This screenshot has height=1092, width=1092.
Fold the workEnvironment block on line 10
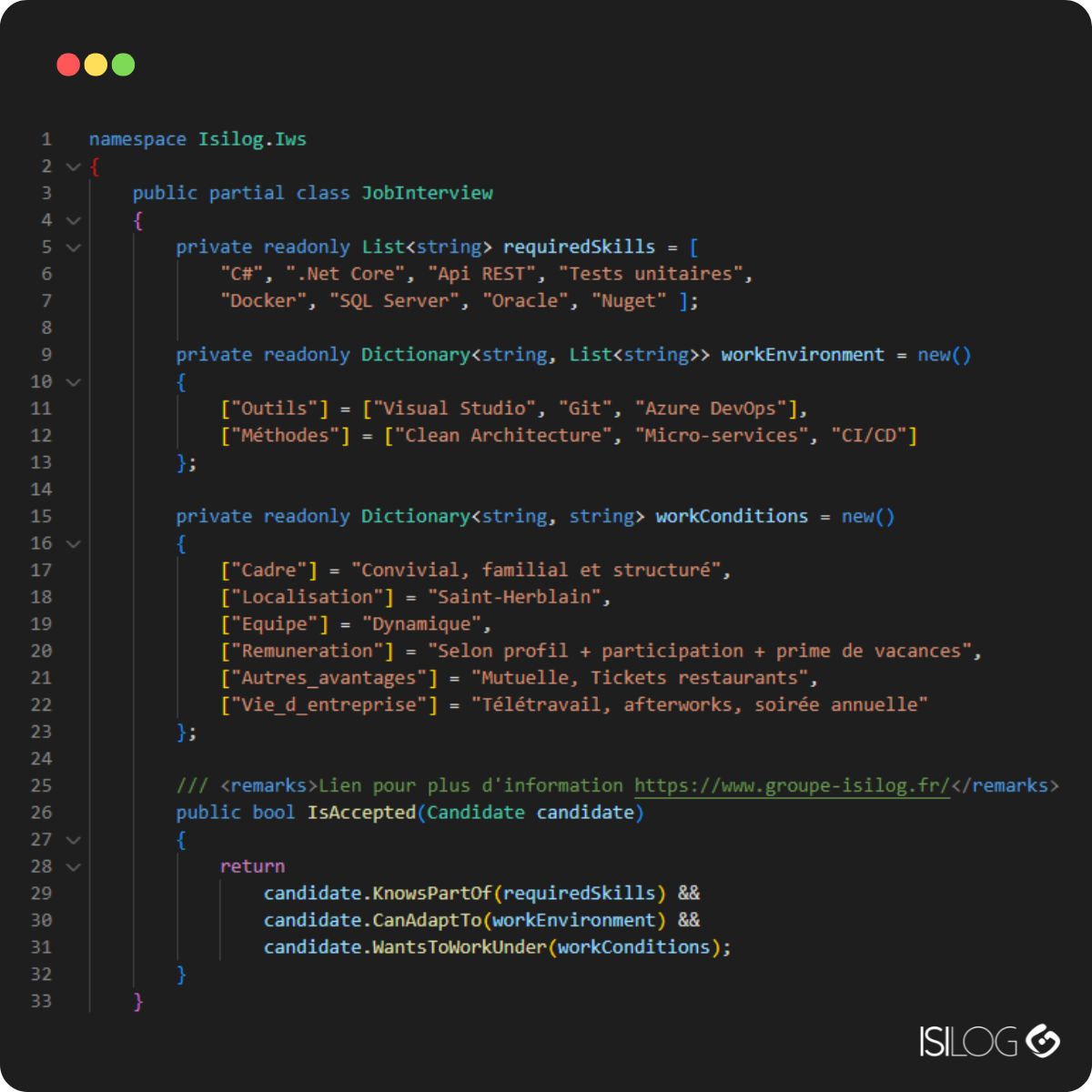point(74,382)
